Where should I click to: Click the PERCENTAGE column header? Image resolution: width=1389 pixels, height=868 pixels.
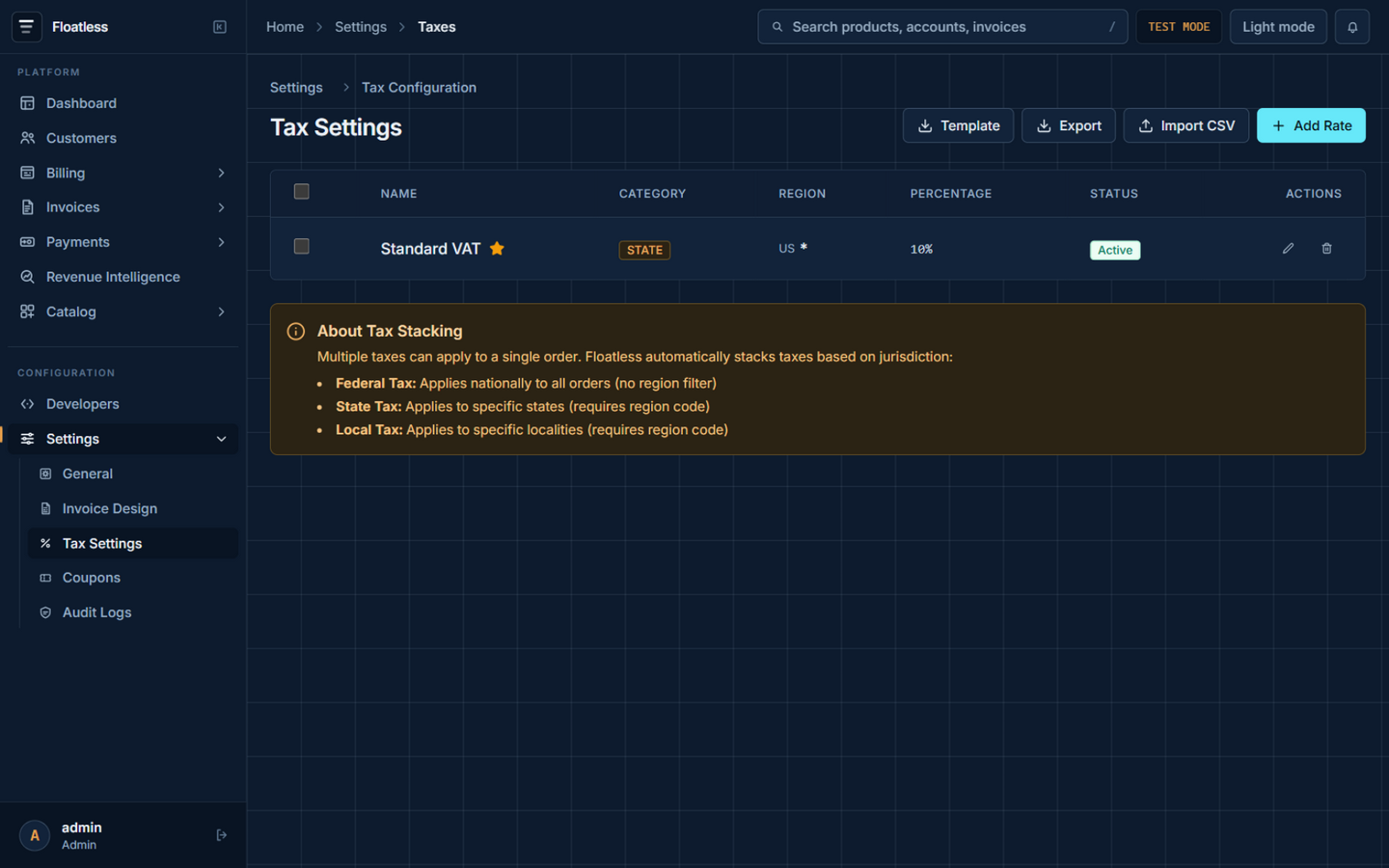click(951, 194)
